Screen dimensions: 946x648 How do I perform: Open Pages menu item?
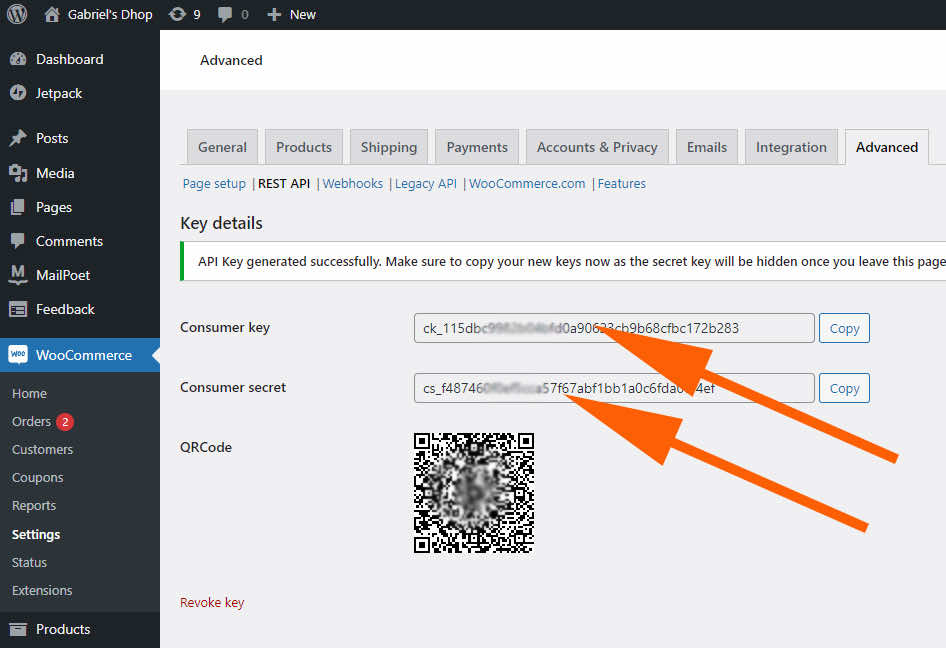54,208
